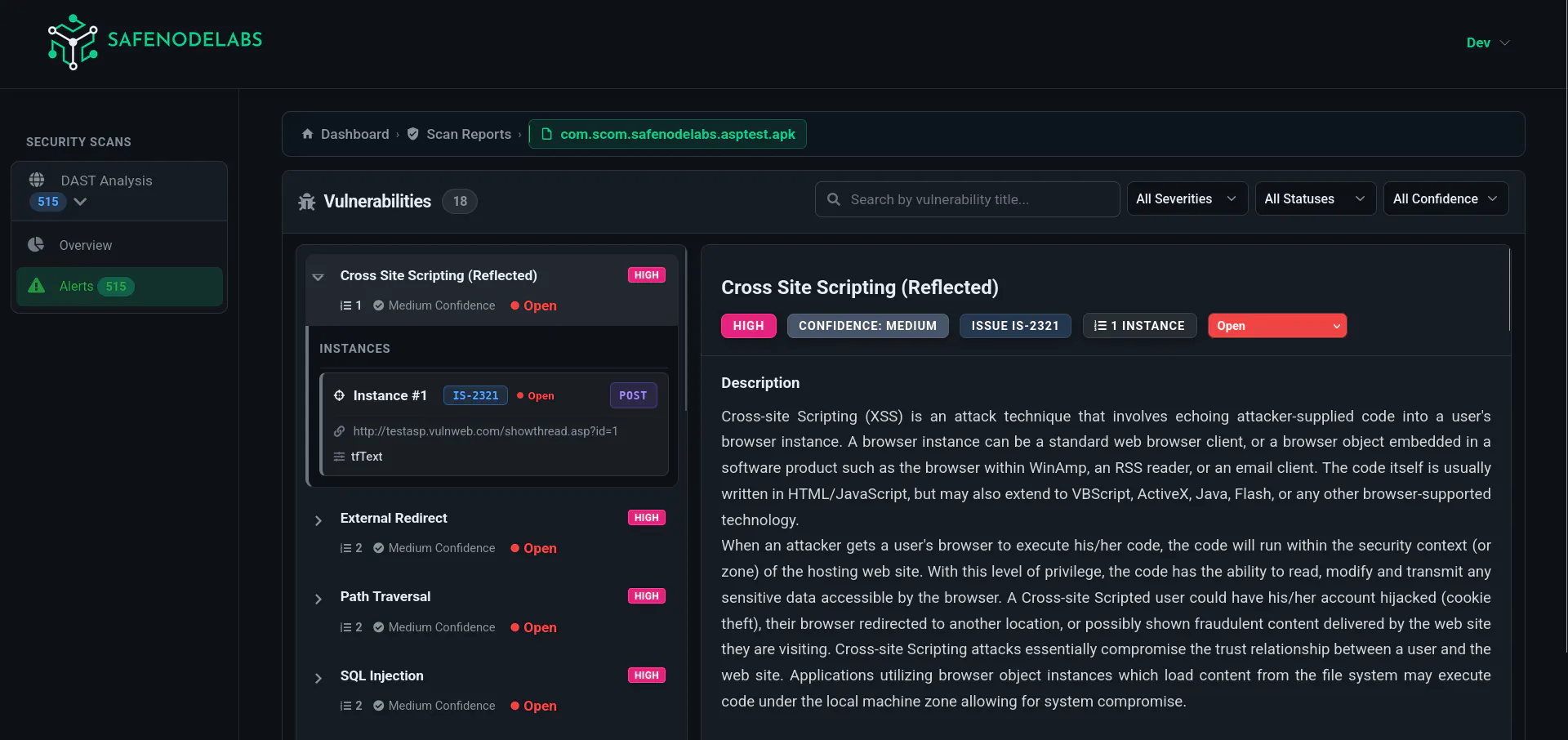1568x740 pixels.
Task: Open the All Severities filter
Action: click(x=1187, y=198)
